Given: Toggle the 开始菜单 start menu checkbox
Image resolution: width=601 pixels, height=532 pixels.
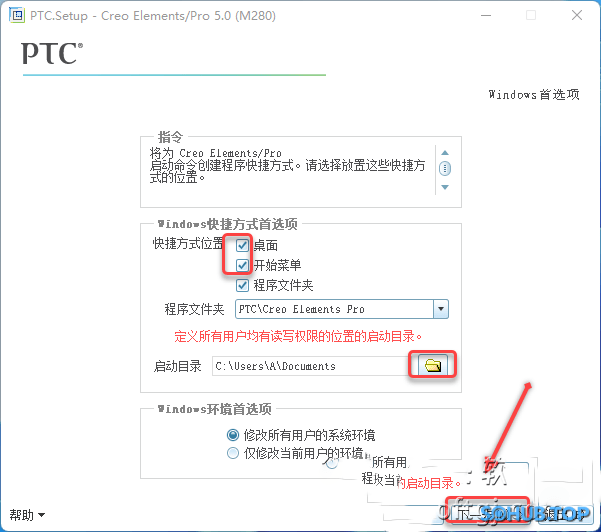Looking at the screenshot, I should (242, 265).
